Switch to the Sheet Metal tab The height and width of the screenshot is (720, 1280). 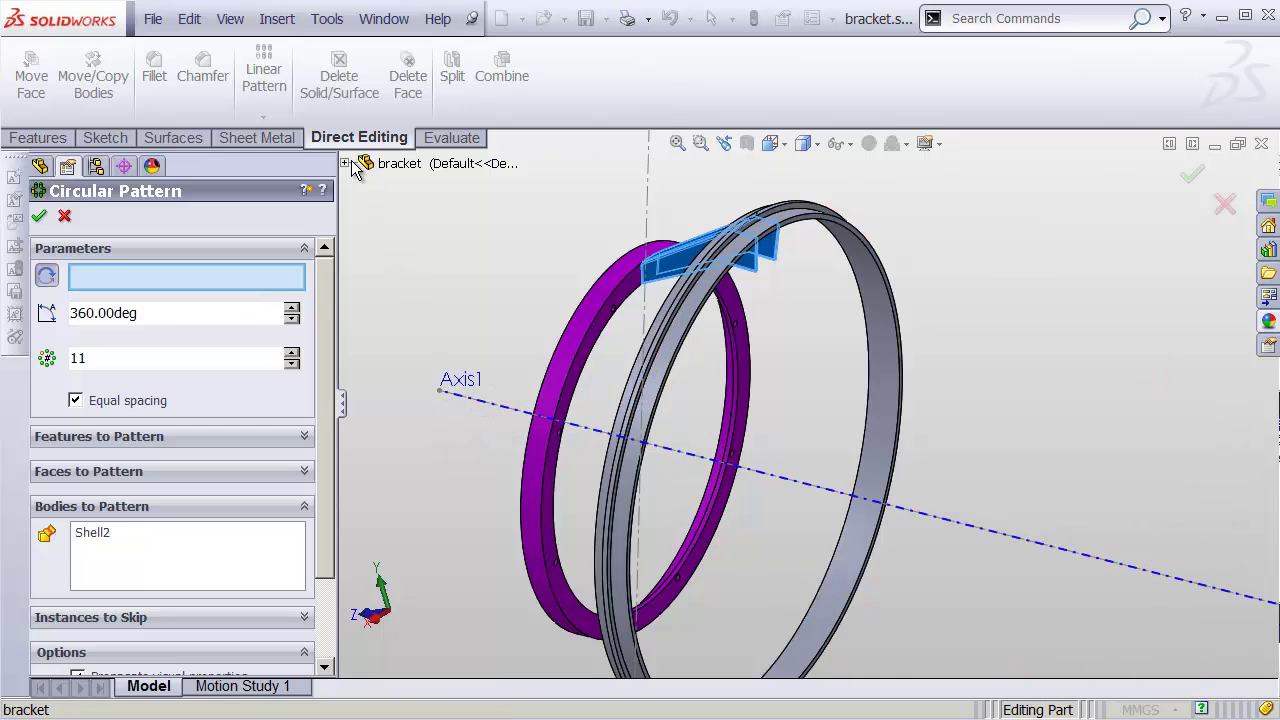coord(257,138)
